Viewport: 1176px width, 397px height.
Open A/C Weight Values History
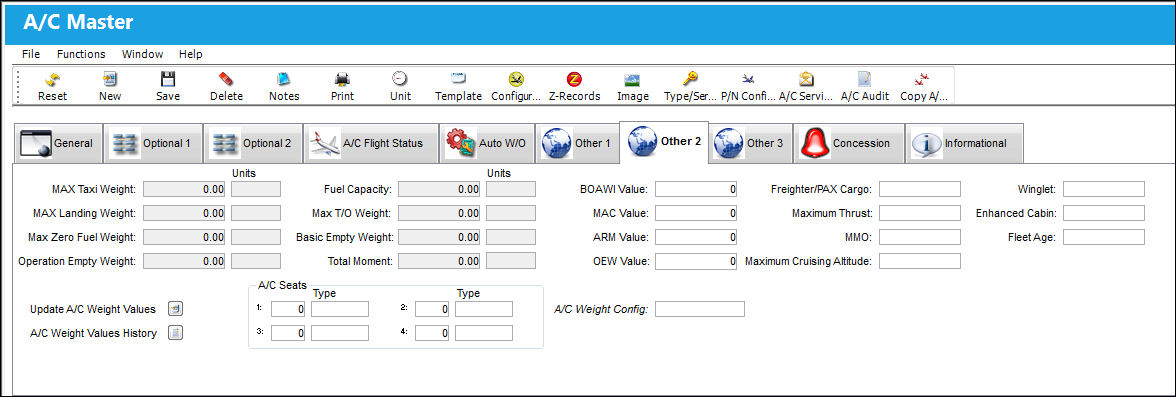tap(176, 333)
